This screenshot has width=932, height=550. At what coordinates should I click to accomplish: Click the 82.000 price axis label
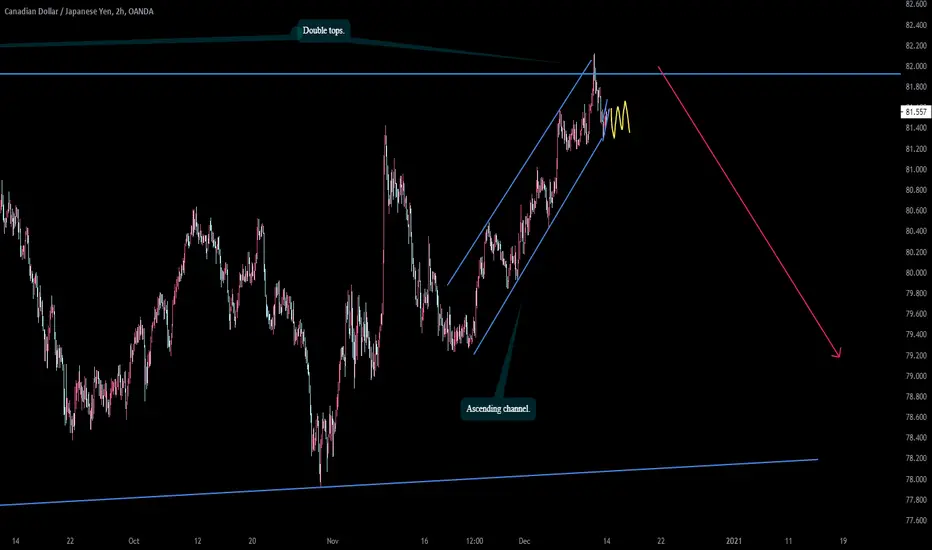pyautogui.click(x=916, y=66)
